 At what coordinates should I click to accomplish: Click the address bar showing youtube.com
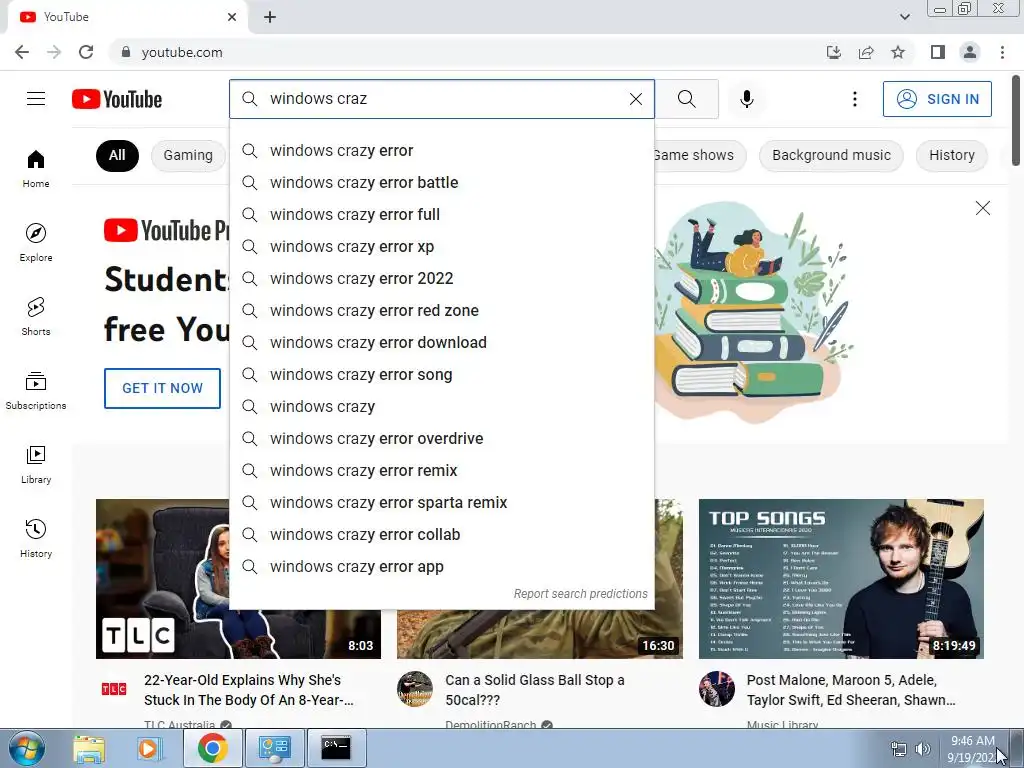(x=457, y=52)
